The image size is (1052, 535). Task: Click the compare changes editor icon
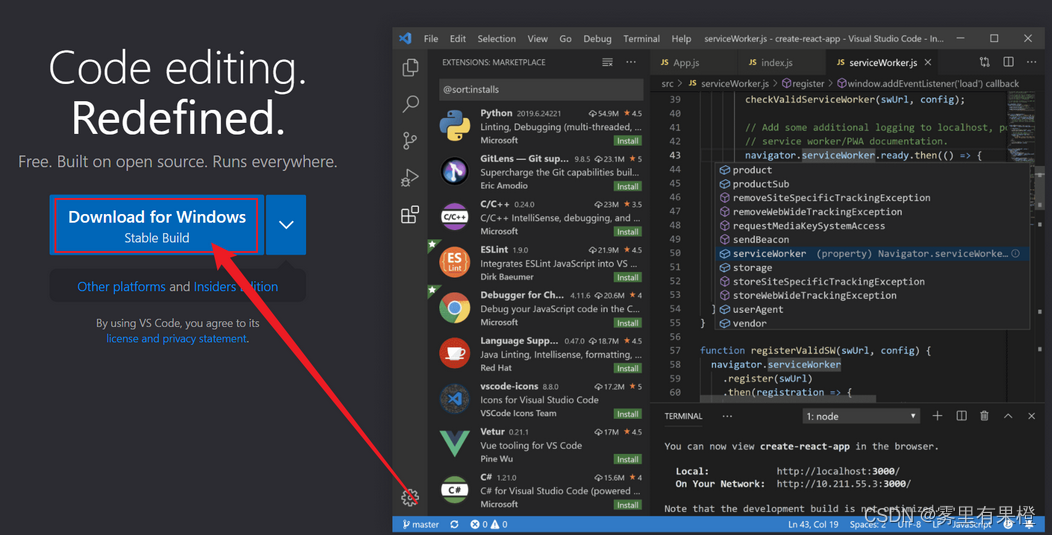pos(984,62)
